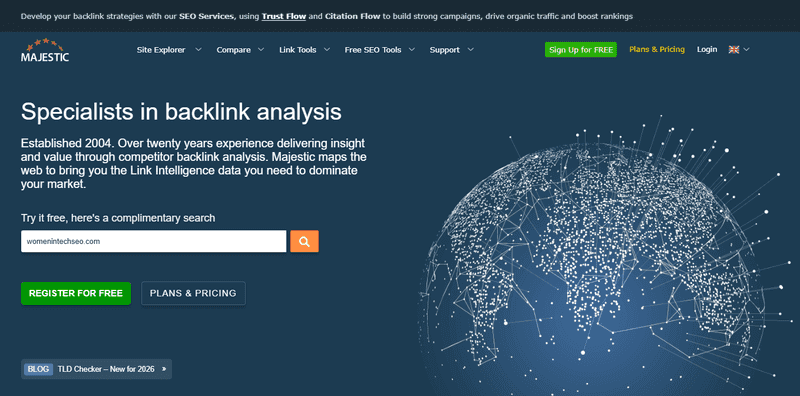
Task: Open the language selector dropdown arrow
Action: point(746,50)
